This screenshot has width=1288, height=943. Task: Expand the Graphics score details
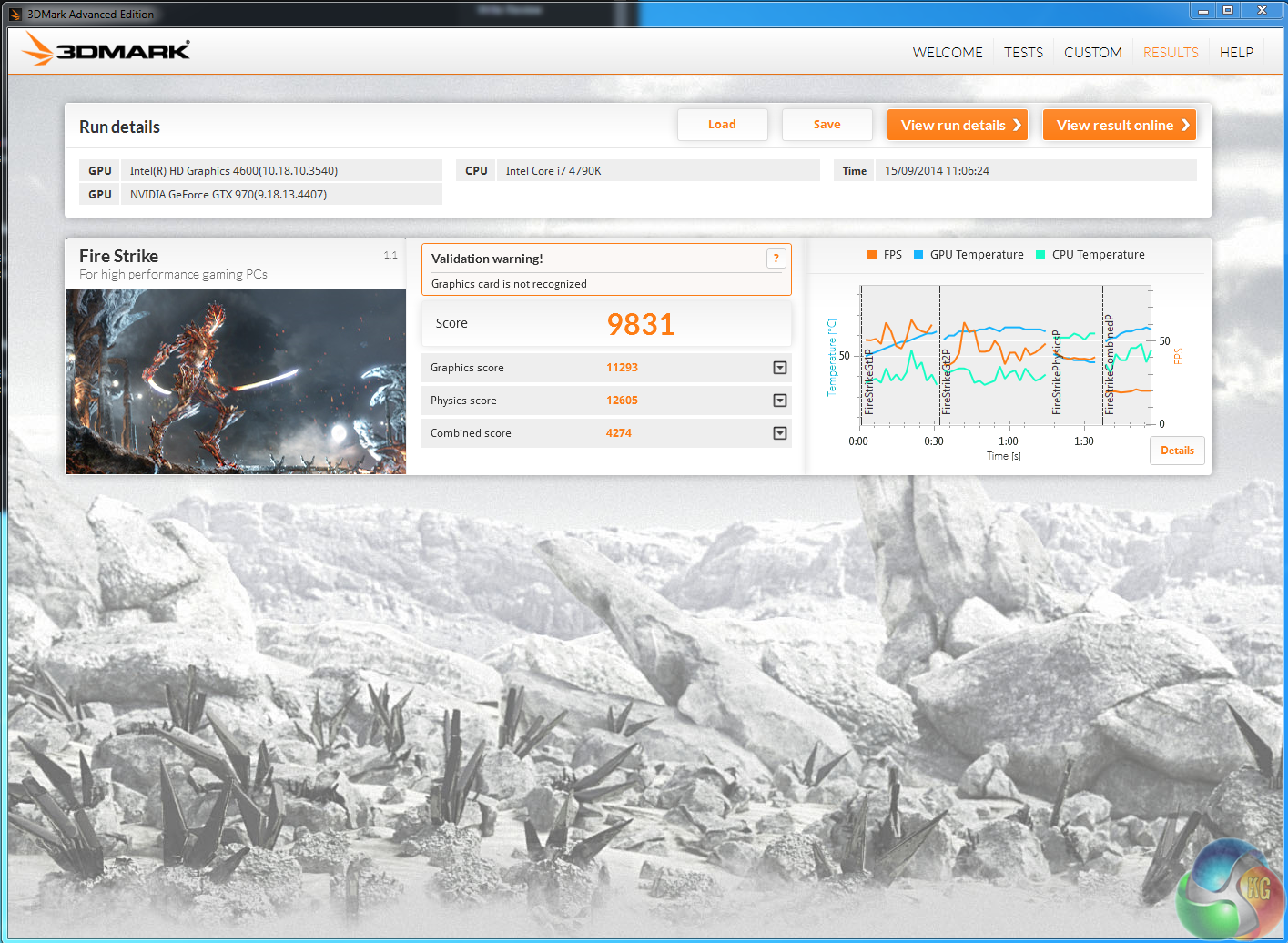[x=779, y=368]
